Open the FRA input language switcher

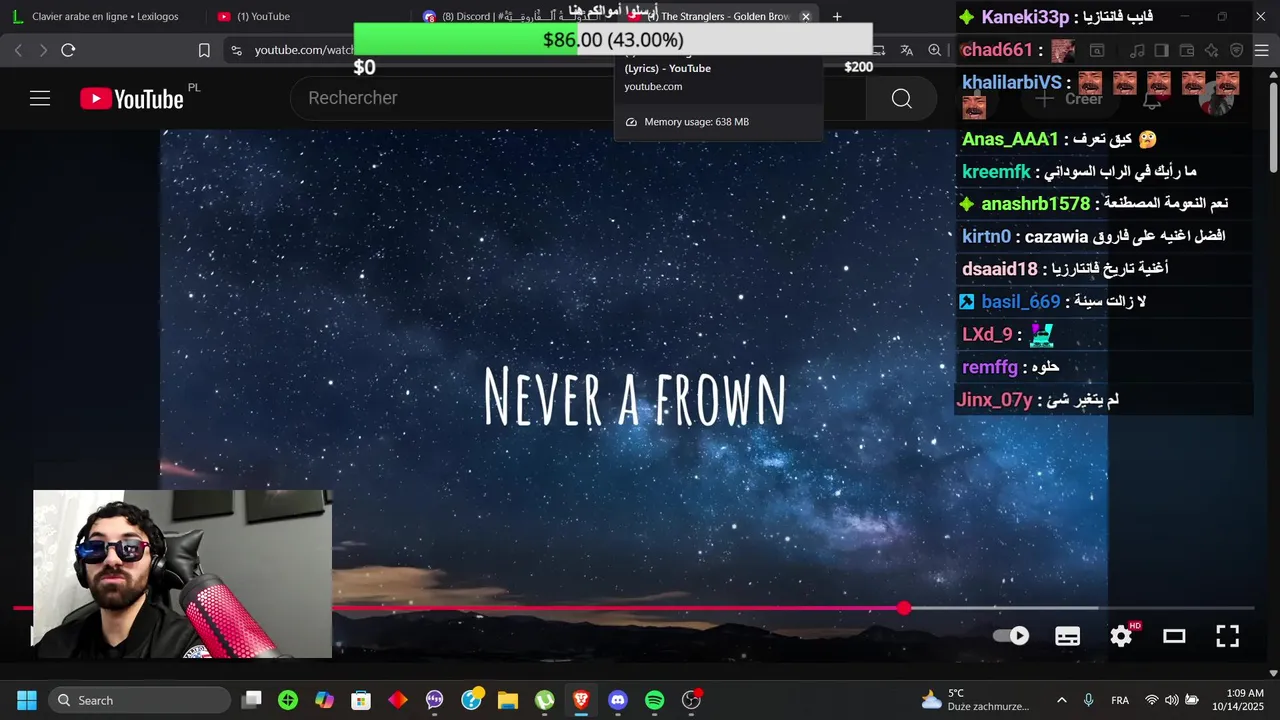click(1121, 700)
